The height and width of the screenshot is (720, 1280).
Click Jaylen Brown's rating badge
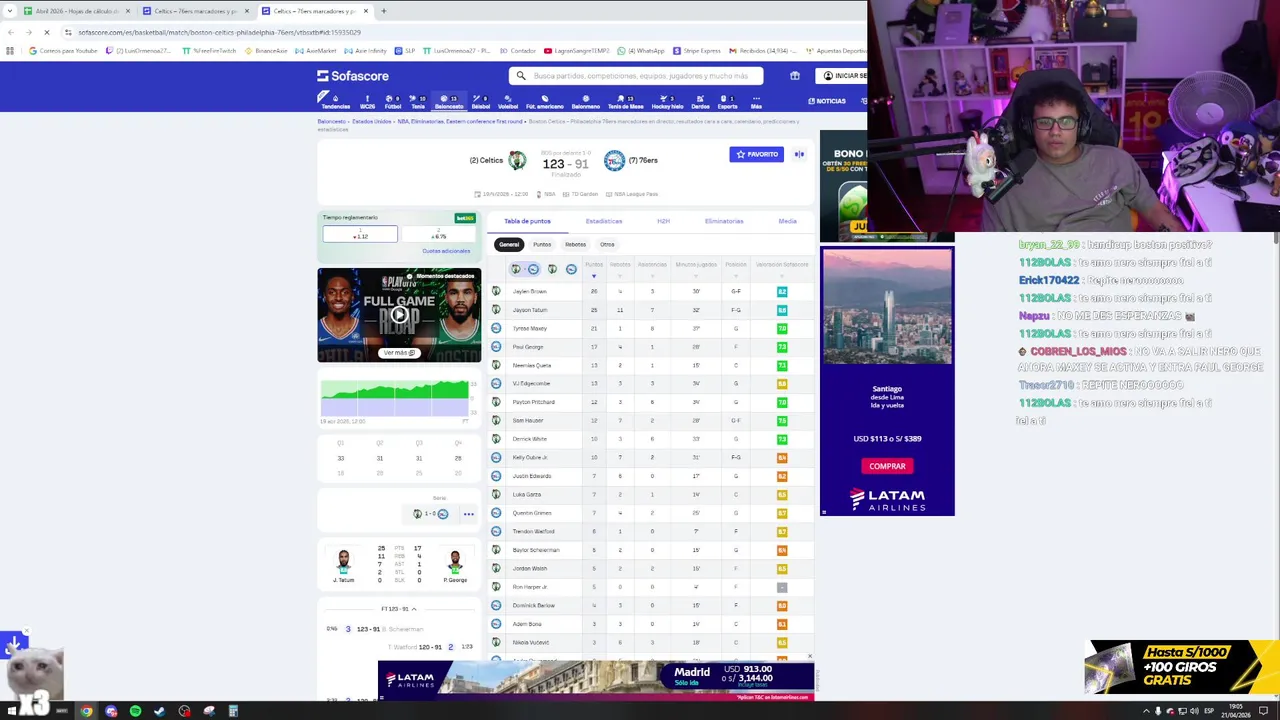click(782, 291)
